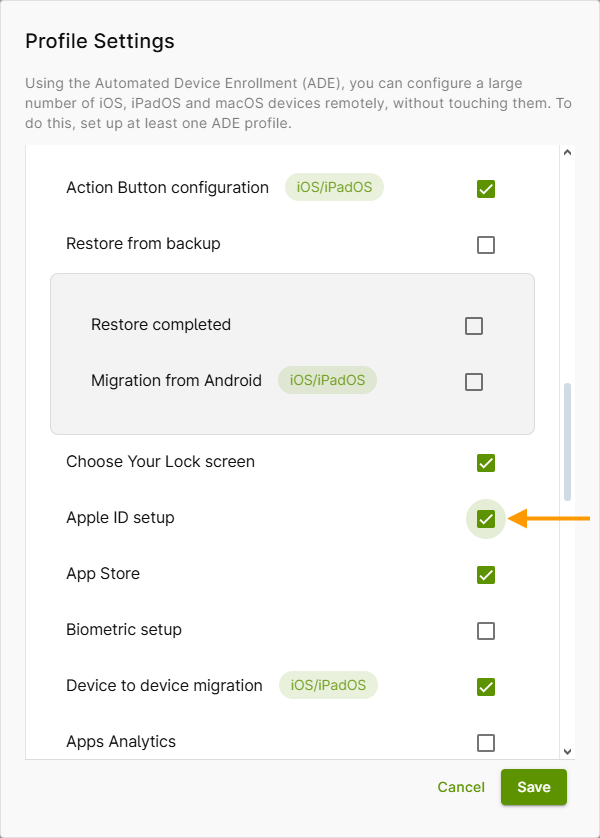Screen dimensions: 600x838
Task: Click the upward scroll chevron above the scrollbar
Action: tap(567, 152)
